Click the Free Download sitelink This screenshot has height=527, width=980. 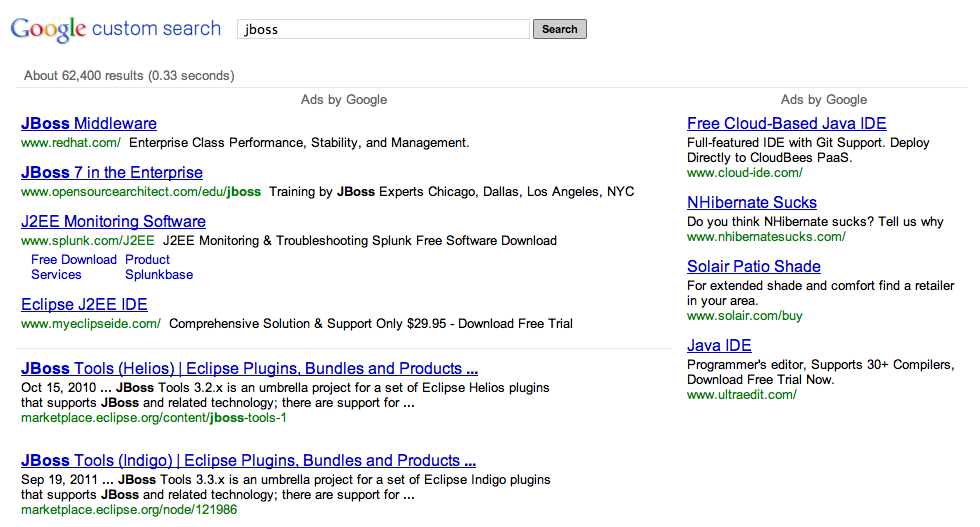(x=74, y=260)
